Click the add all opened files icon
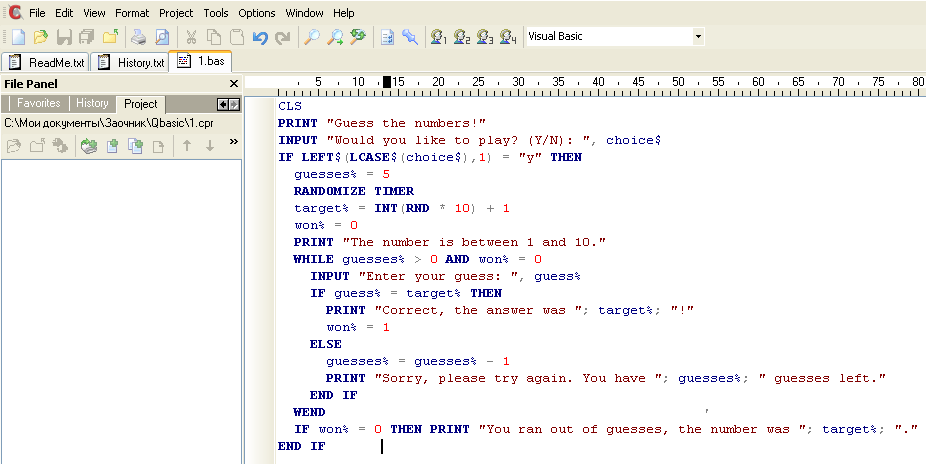 (89, 145)
